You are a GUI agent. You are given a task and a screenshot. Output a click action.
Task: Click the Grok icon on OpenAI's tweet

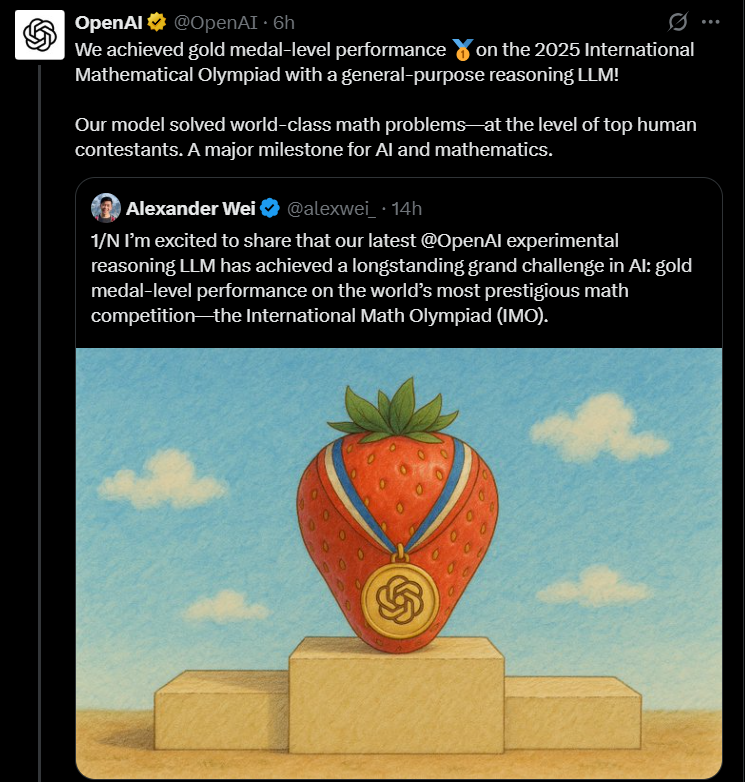coord(677,21)
